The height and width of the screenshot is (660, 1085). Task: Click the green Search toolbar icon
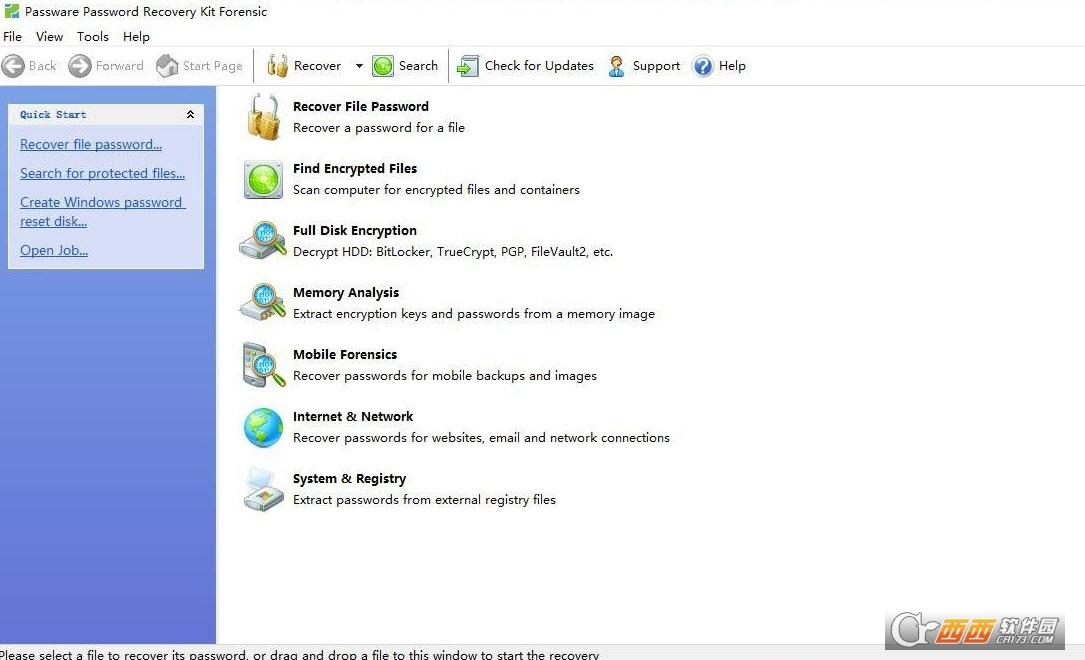tap(383, 66)
